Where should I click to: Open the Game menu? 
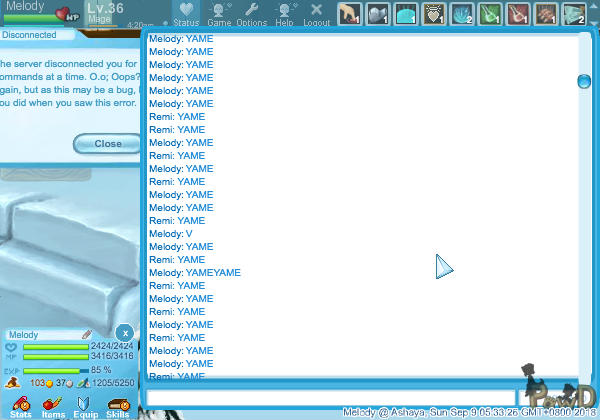[219, 12]
